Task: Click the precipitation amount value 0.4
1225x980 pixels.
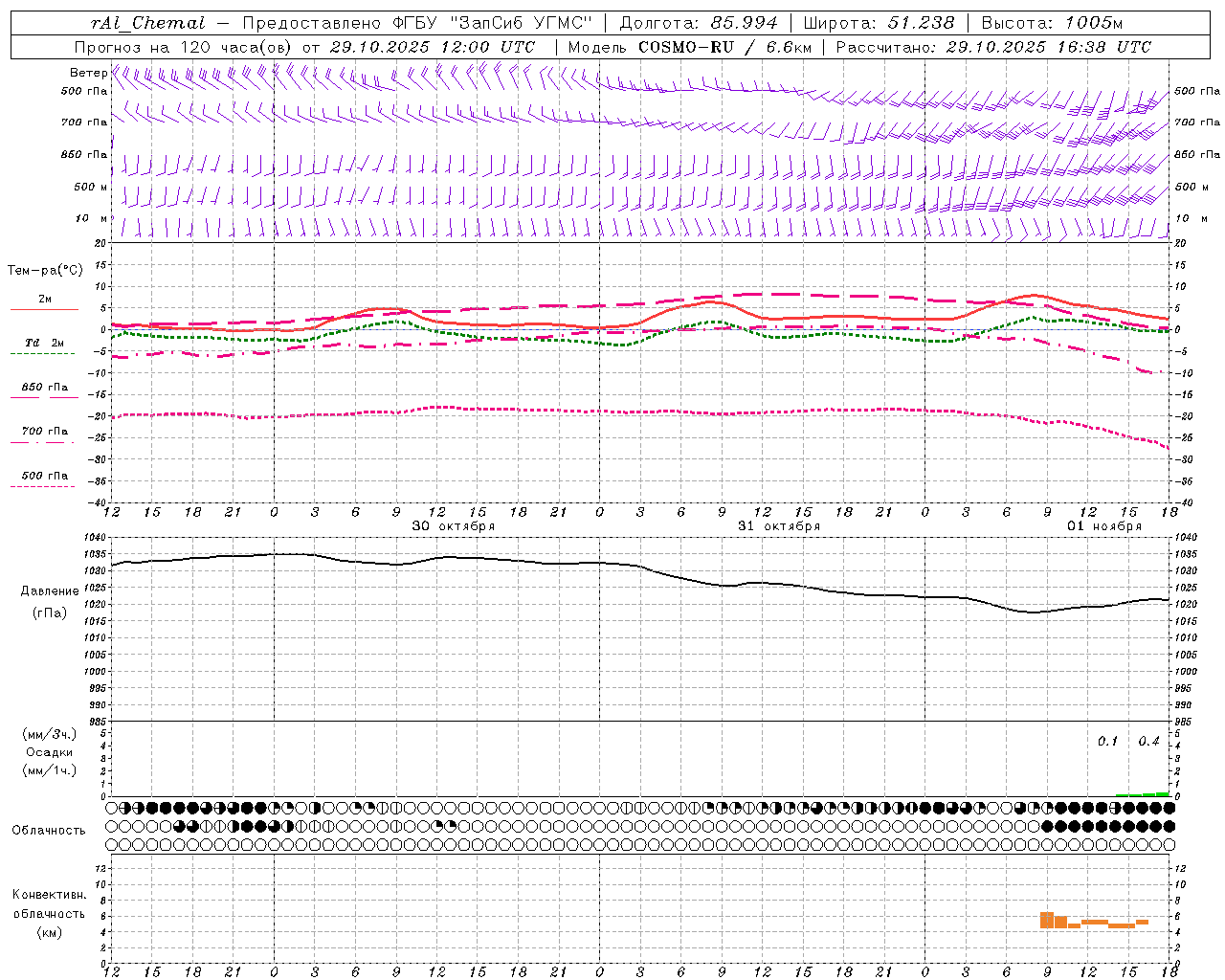Action: tap(1148, 742)
